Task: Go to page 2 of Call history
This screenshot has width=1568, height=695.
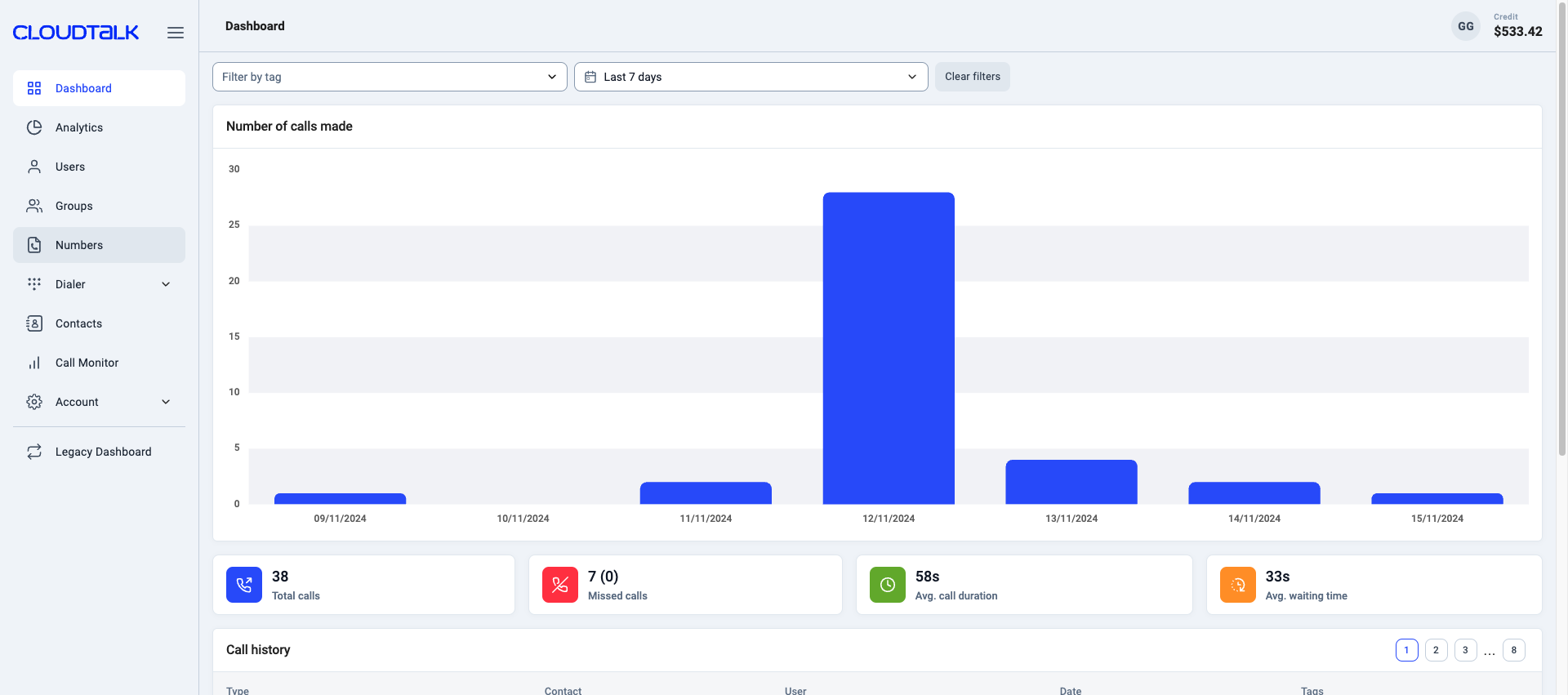Action: (1436, 650)
